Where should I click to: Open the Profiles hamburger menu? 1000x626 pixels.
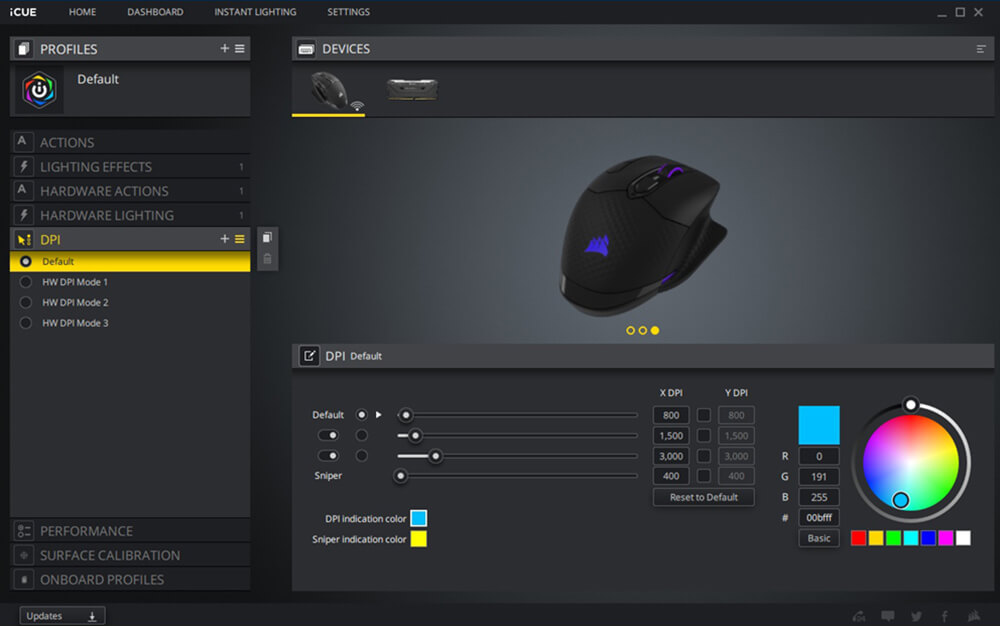point(240,49)
